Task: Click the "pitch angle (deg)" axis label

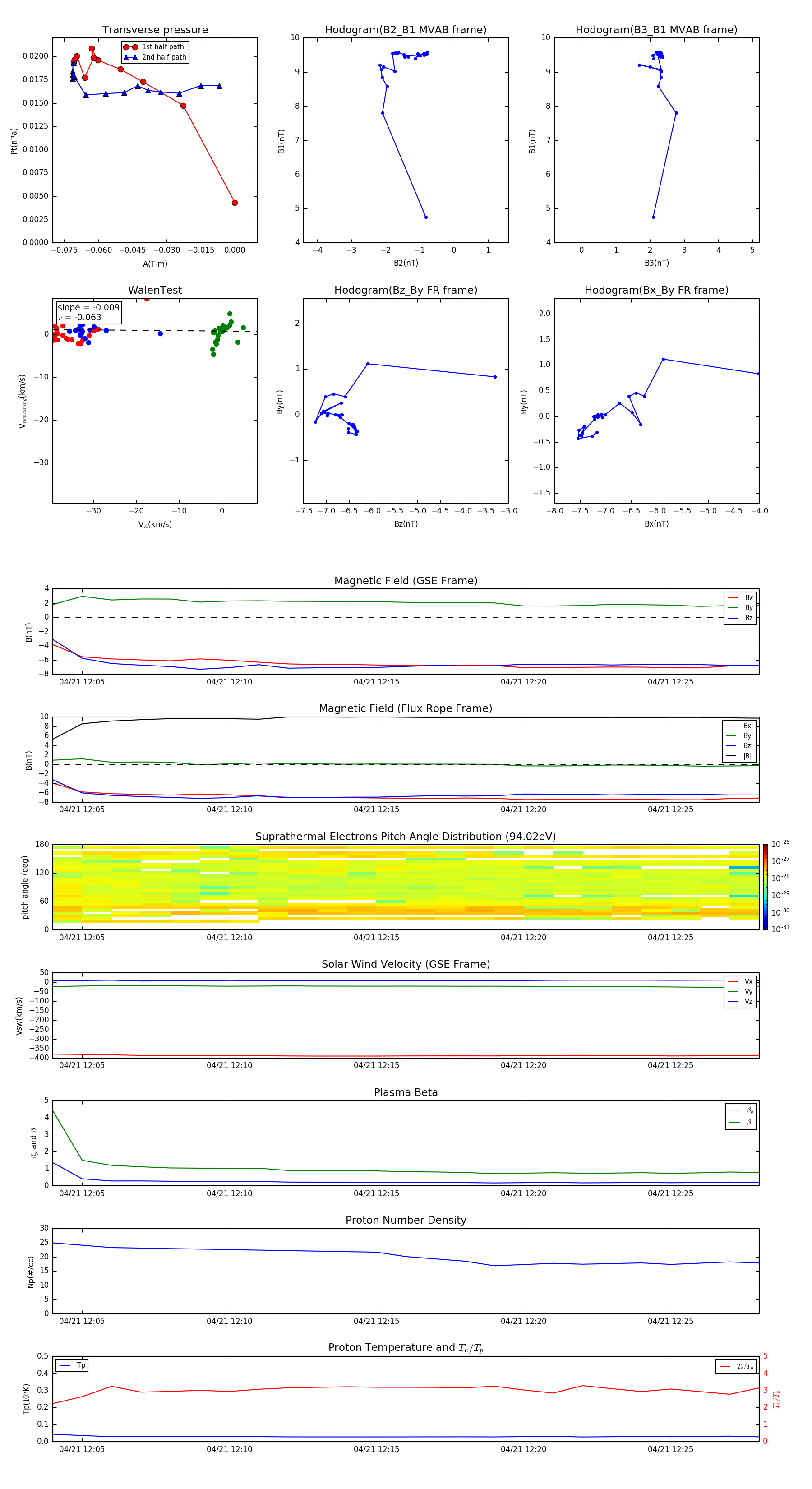Action: click(x=25, y=887)
